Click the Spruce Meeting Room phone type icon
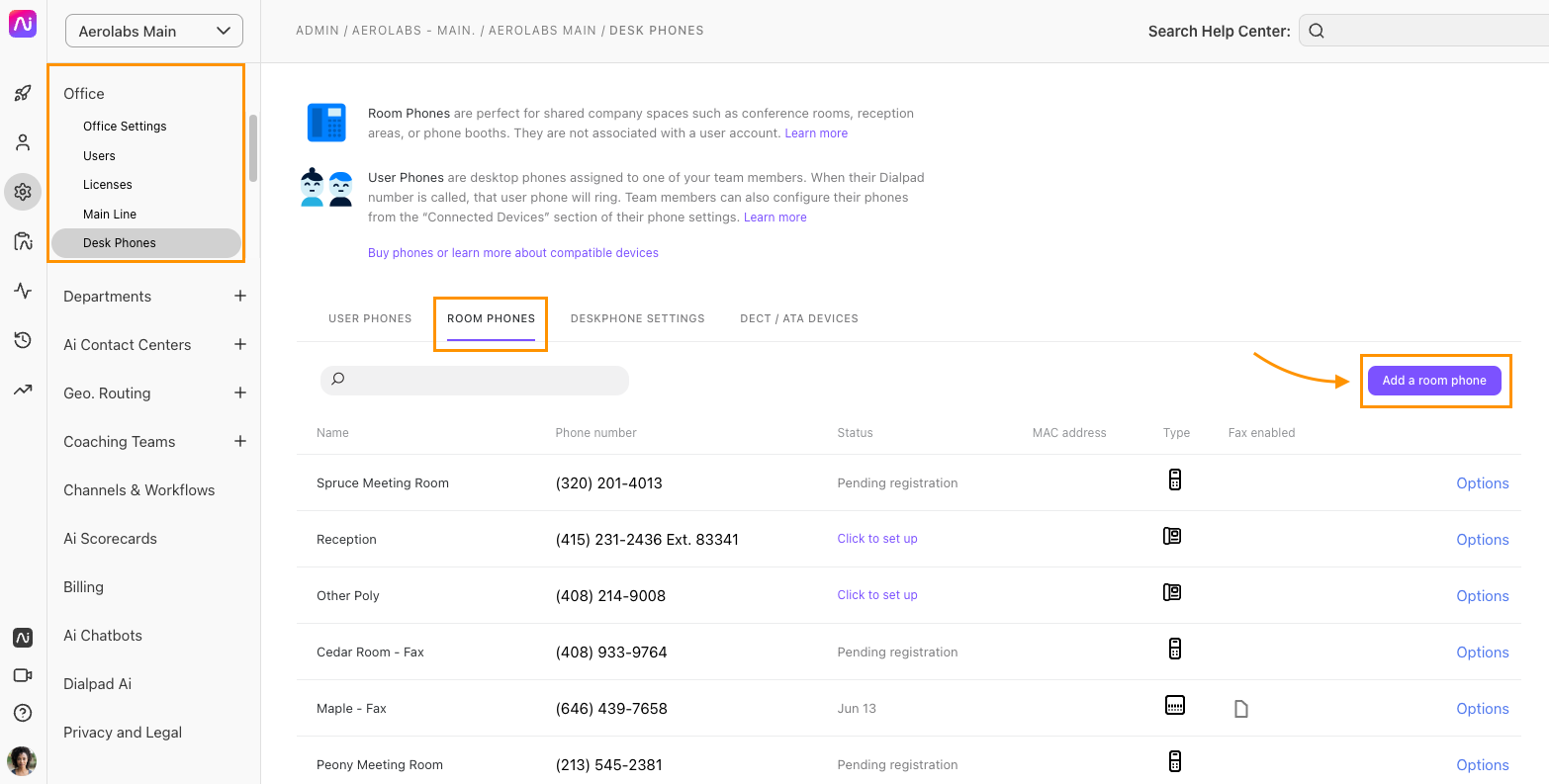 point(1175,480)
